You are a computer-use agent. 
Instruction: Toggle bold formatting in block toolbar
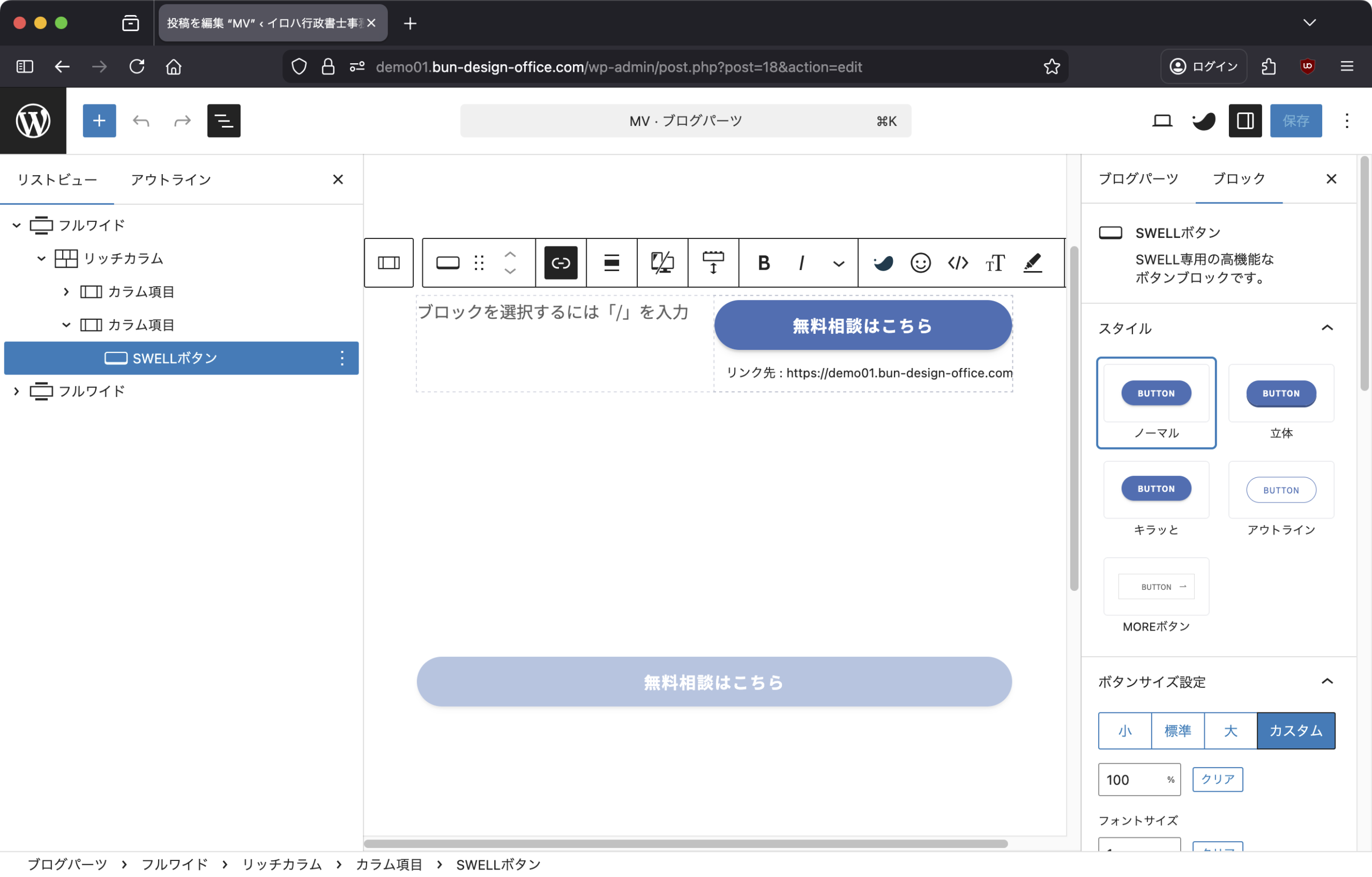coord(764,263)
